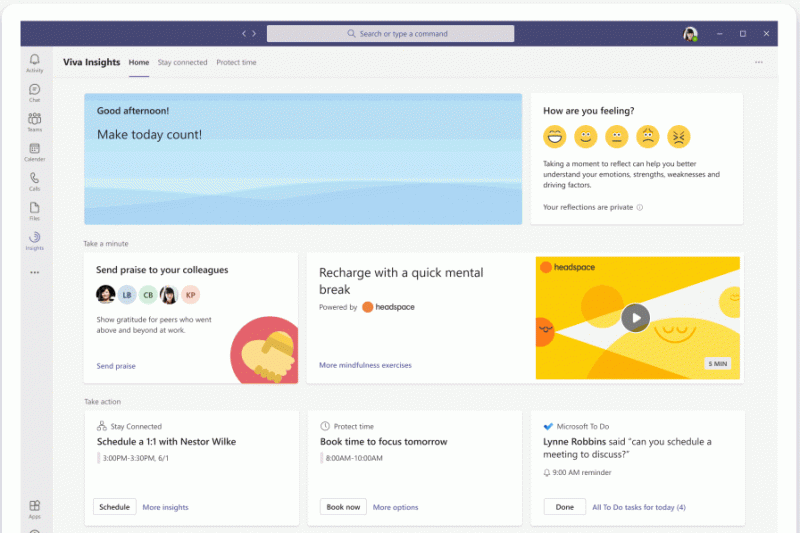Open the Calls icon
The image size is (800, 533).
pos(35,180)
